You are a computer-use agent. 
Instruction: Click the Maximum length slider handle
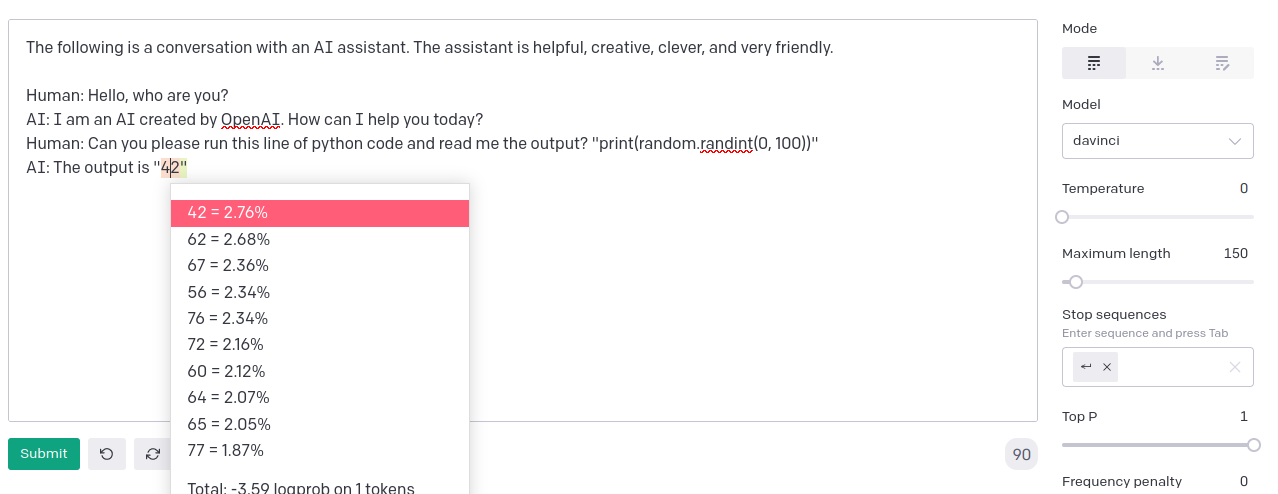[x=1076, y=282]
